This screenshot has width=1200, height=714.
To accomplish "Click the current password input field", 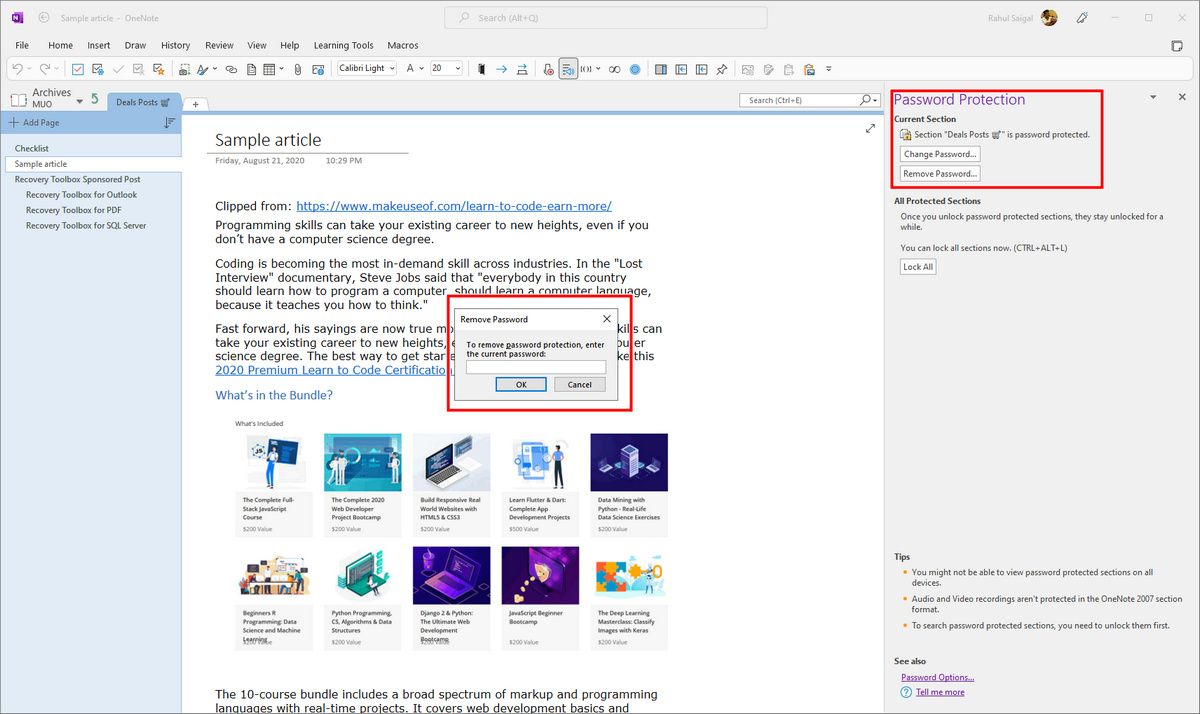I will click(536, 367).
